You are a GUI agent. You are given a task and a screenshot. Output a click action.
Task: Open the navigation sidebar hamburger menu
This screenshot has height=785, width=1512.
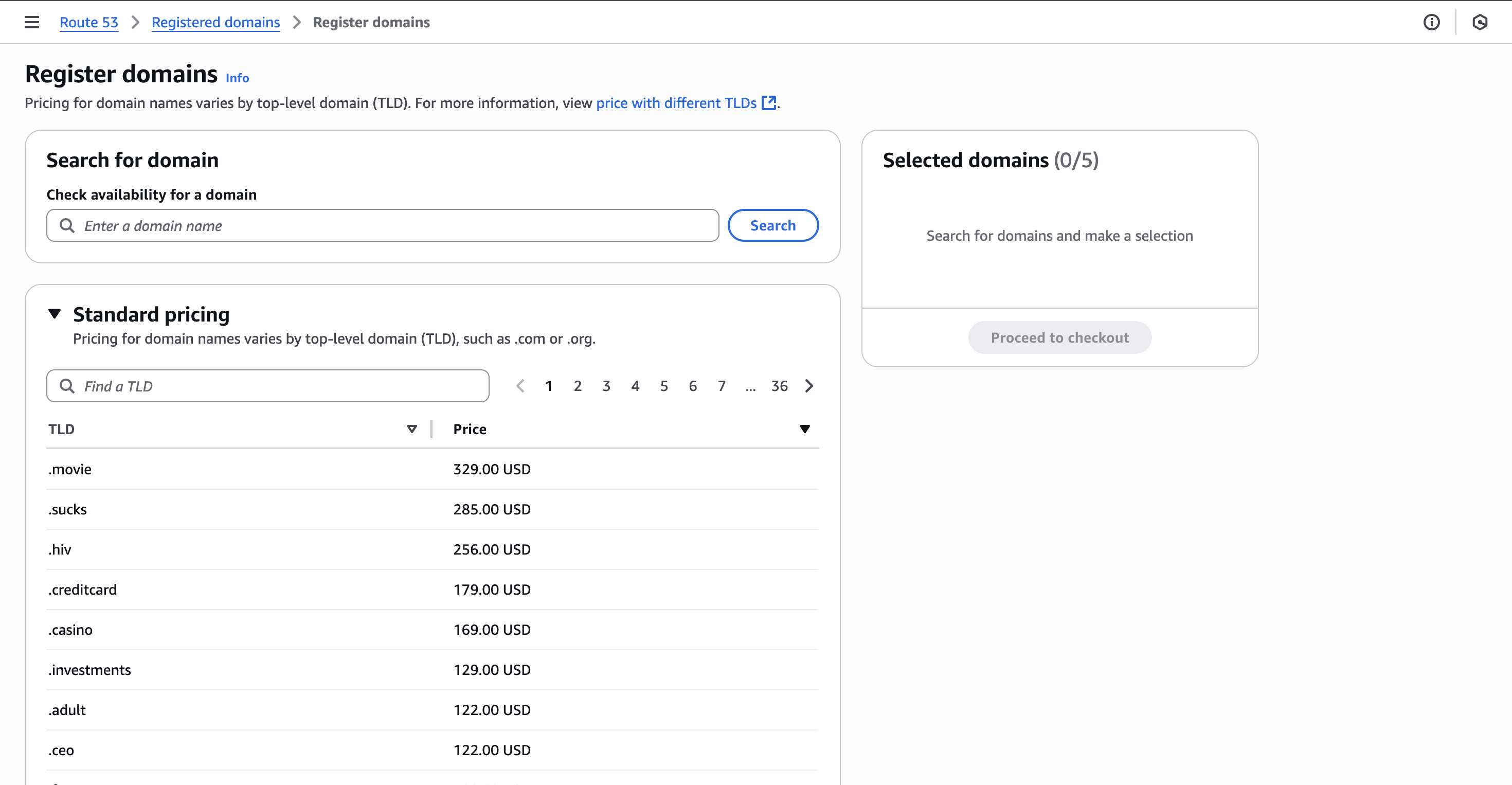click(x=31, y=22)
